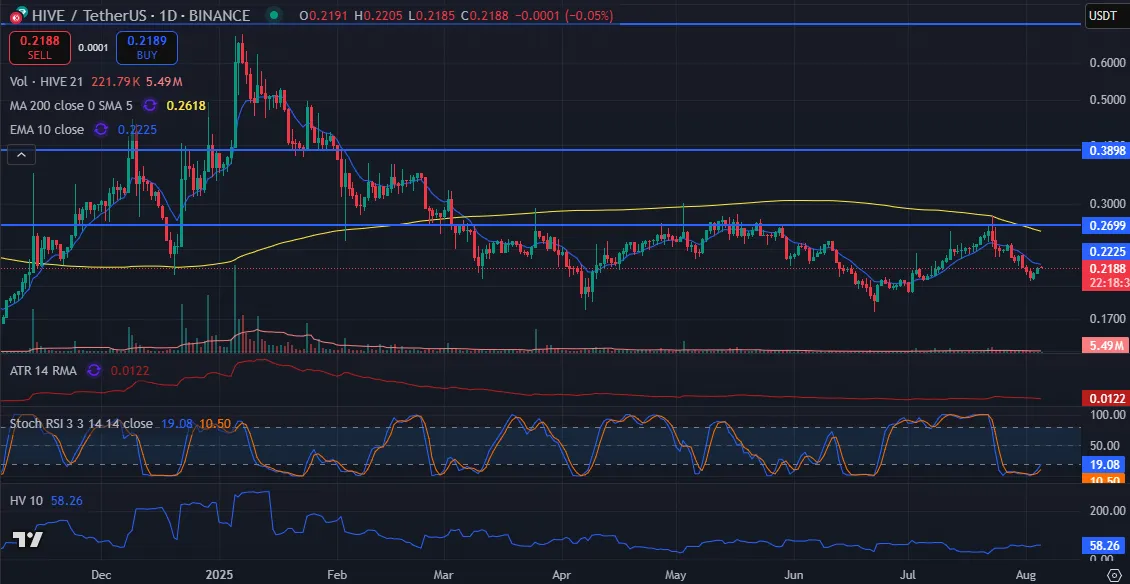Click the orange 10.50 value in the Stoch RSI legend
Screen dimensions: 1130x584
[214, 423]
